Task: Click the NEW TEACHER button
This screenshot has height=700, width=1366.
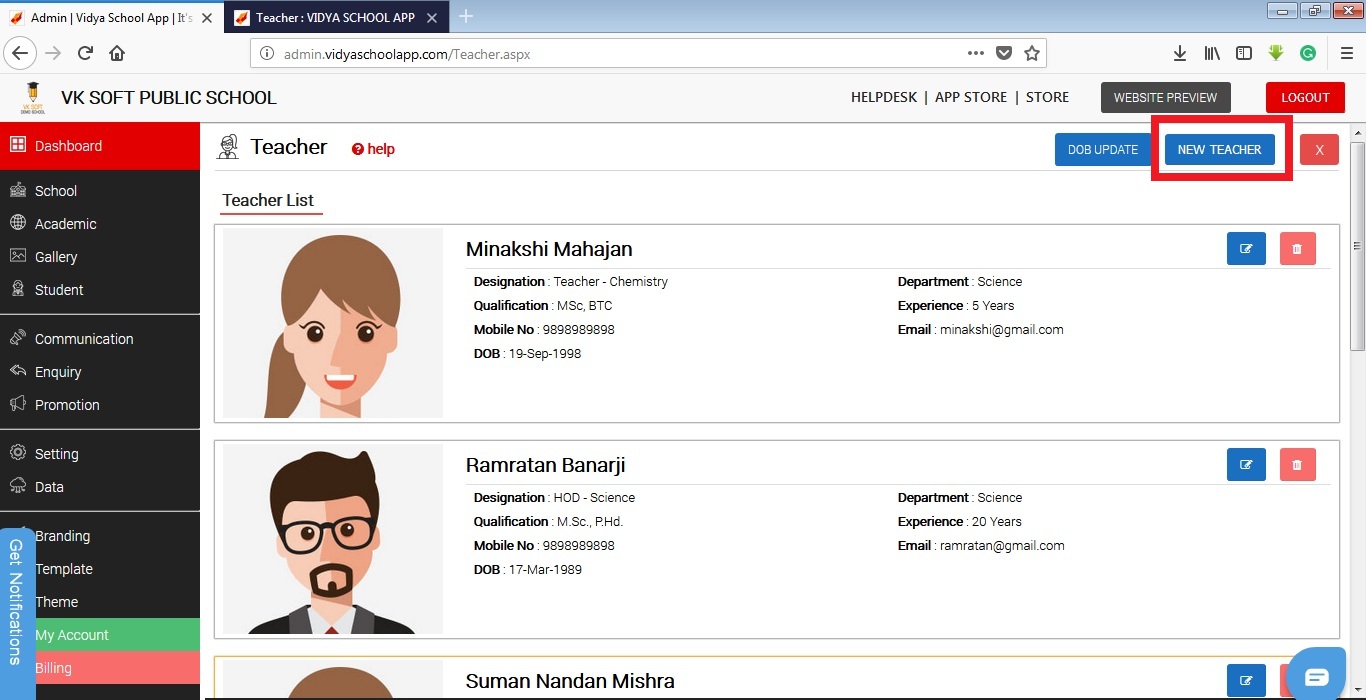Action: (1219, 150)
